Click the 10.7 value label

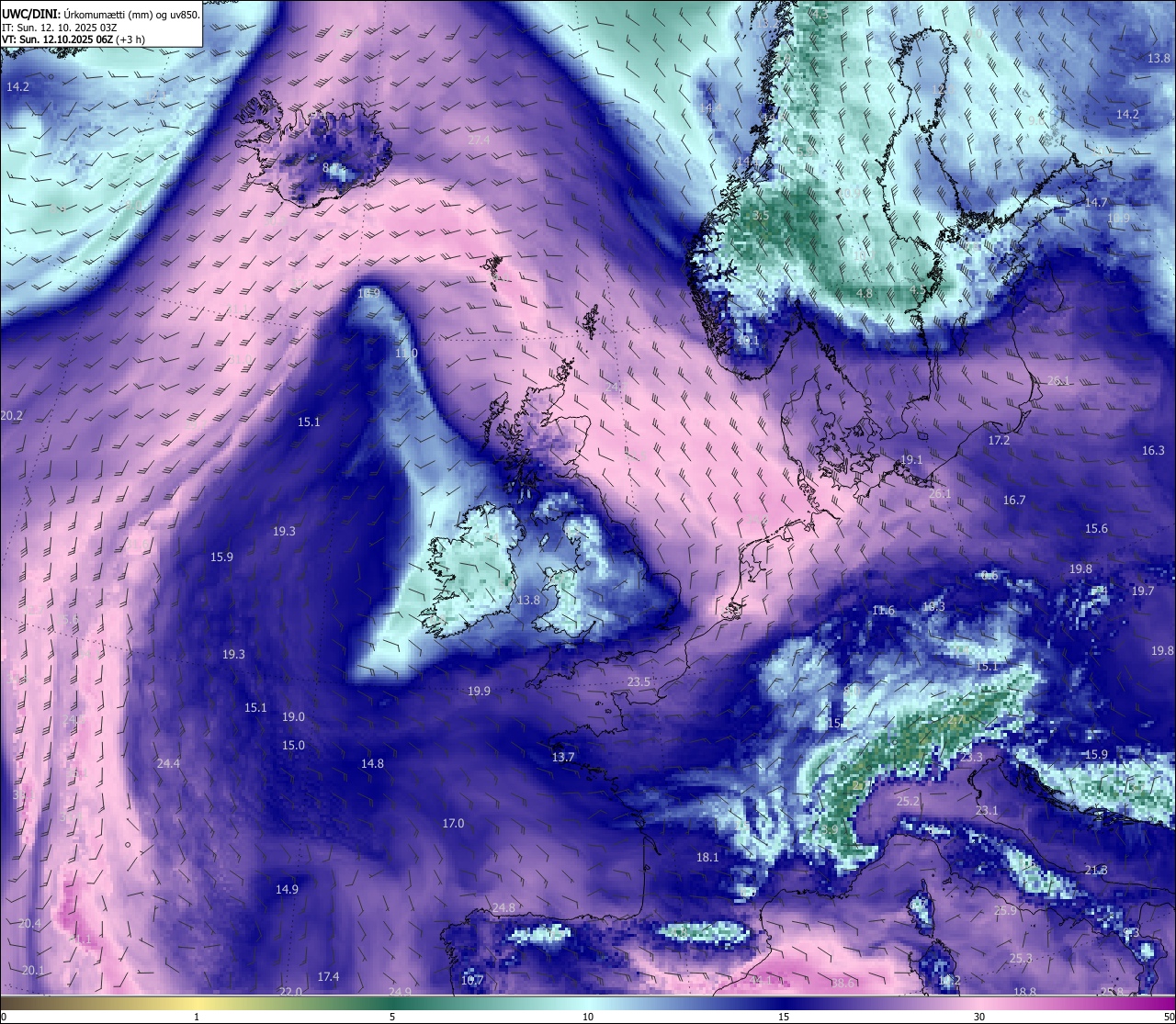(x=471, y=981)
